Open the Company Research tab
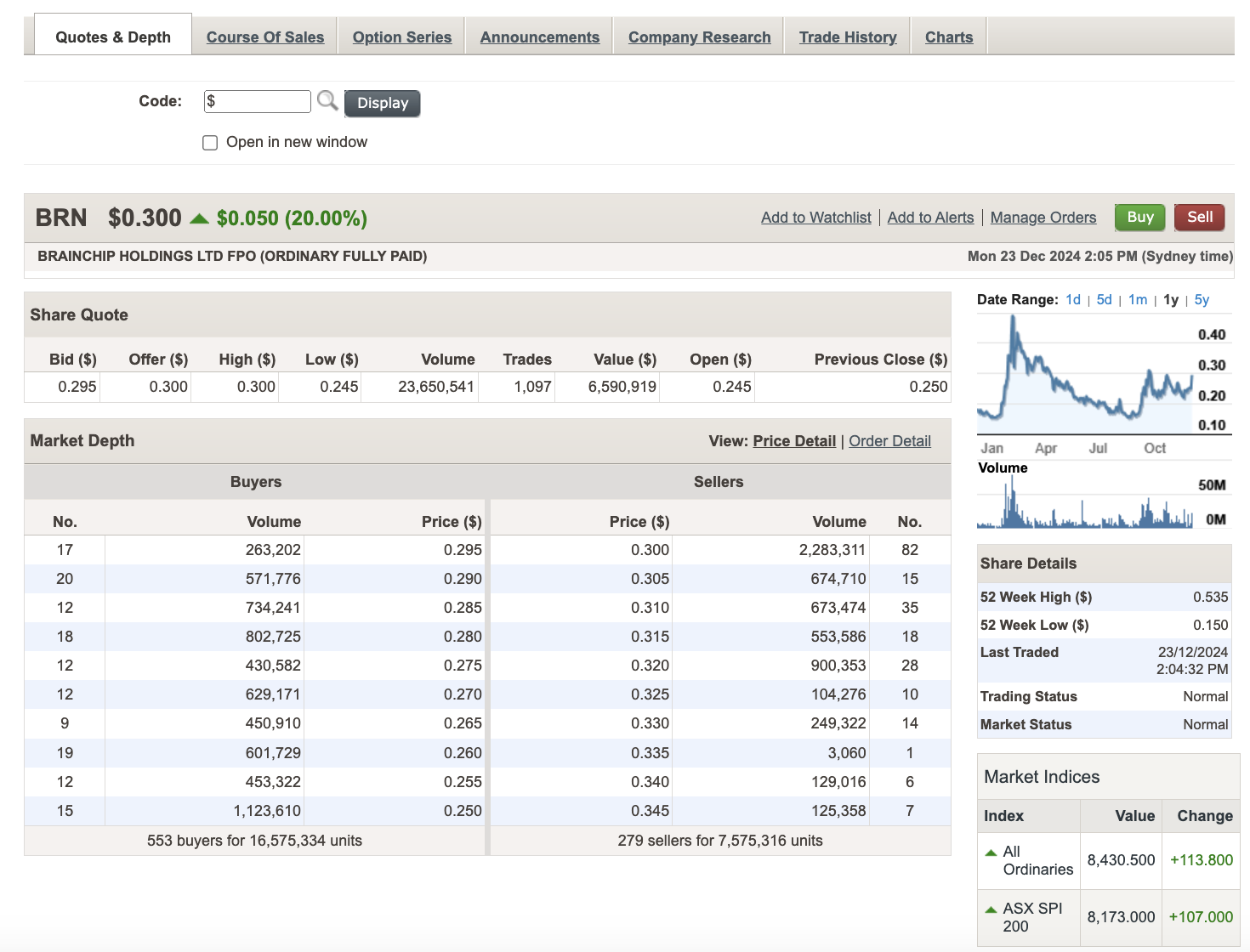 700,37
